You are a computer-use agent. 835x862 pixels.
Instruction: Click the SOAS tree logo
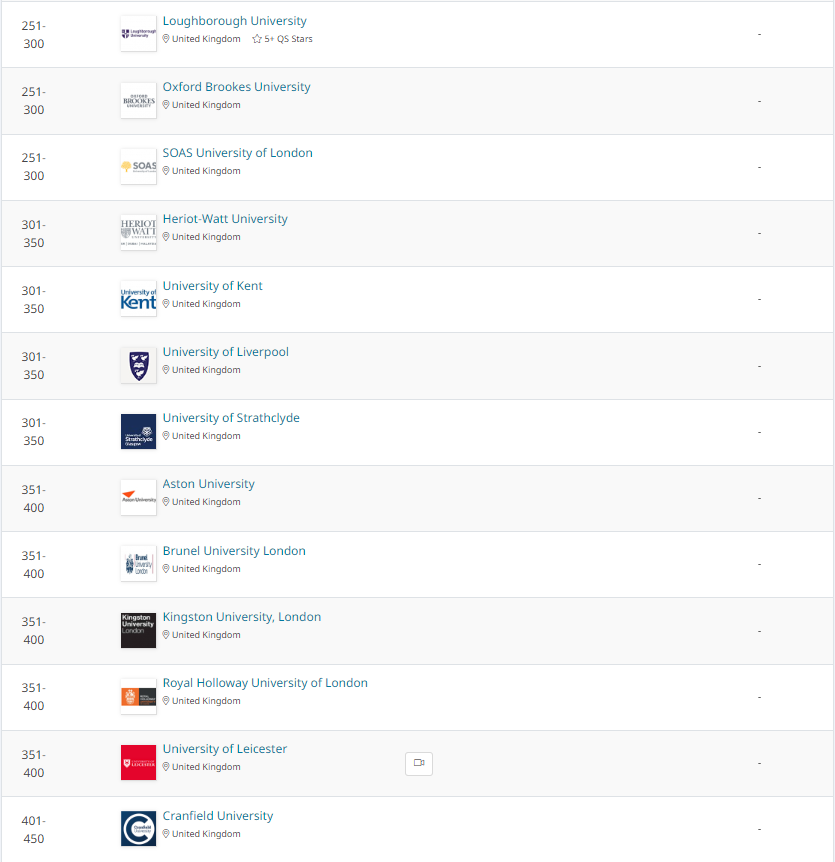click(139, 167)
